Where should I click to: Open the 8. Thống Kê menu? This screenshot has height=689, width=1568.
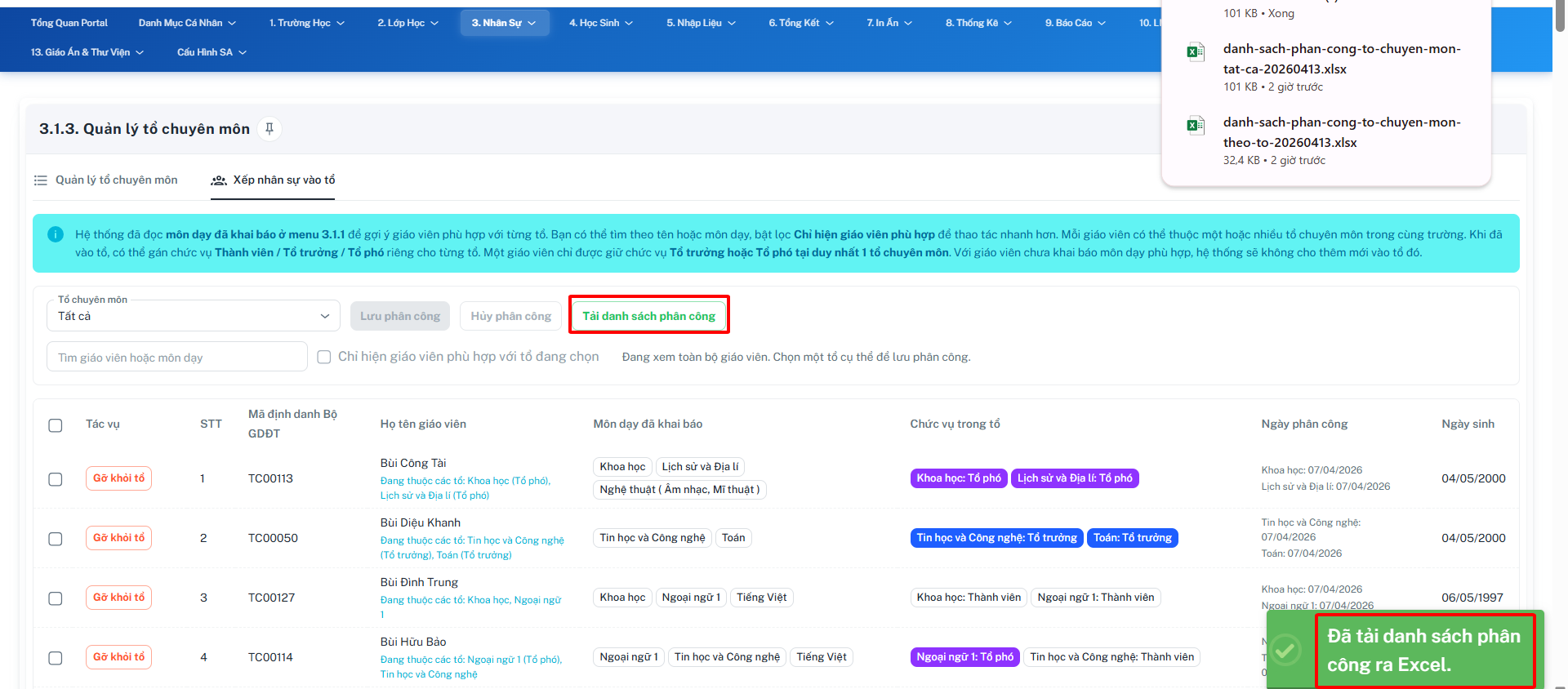978,23
